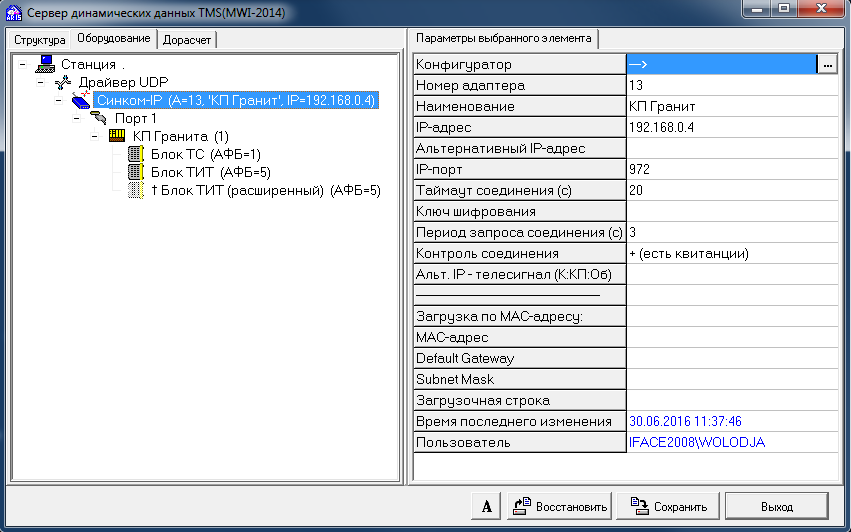Click the КП Гранита device icon
Screen dimensions: 851x532
pos(117,136)
